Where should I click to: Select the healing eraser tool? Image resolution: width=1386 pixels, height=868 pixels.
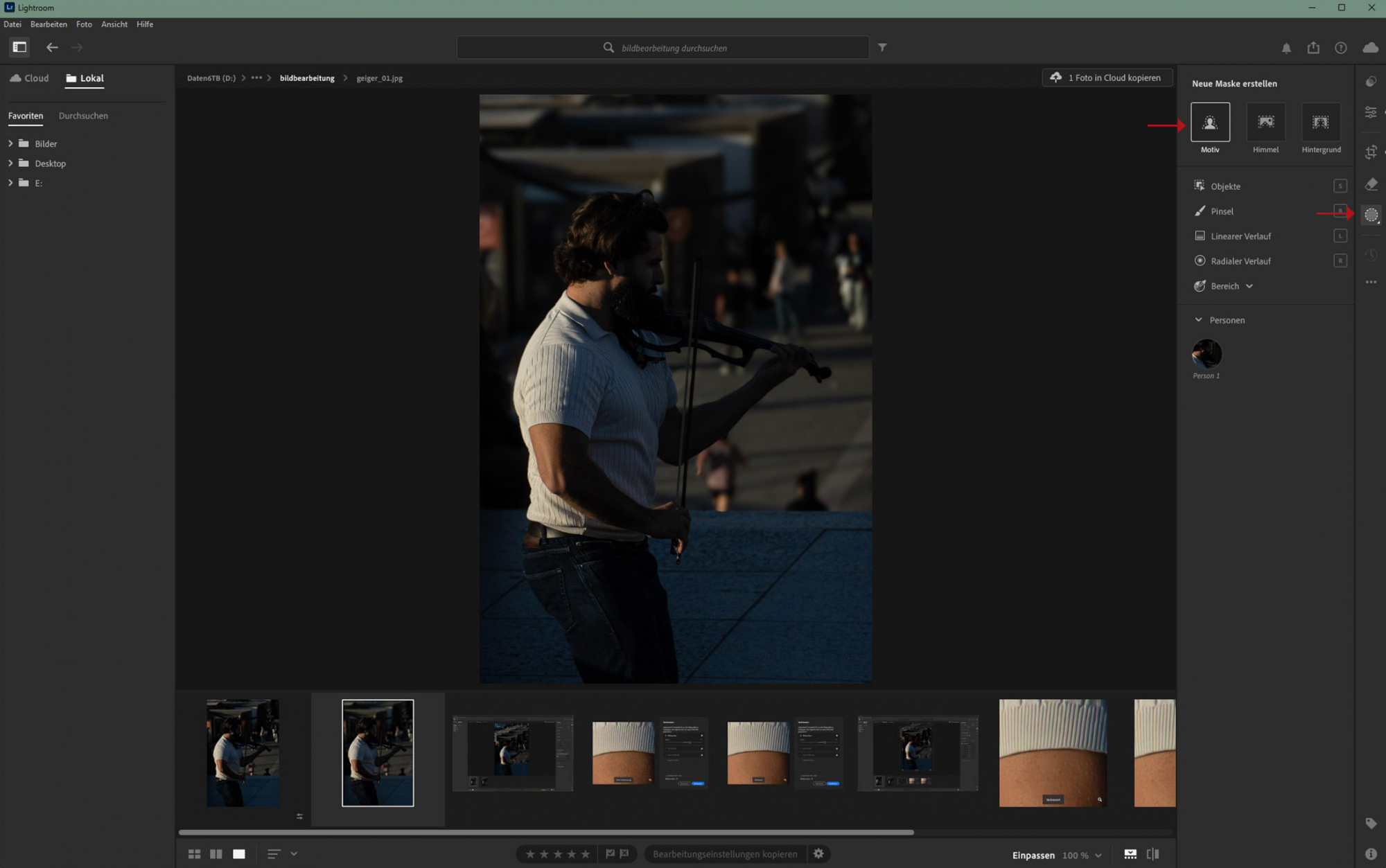click(x=1371, y=184)
